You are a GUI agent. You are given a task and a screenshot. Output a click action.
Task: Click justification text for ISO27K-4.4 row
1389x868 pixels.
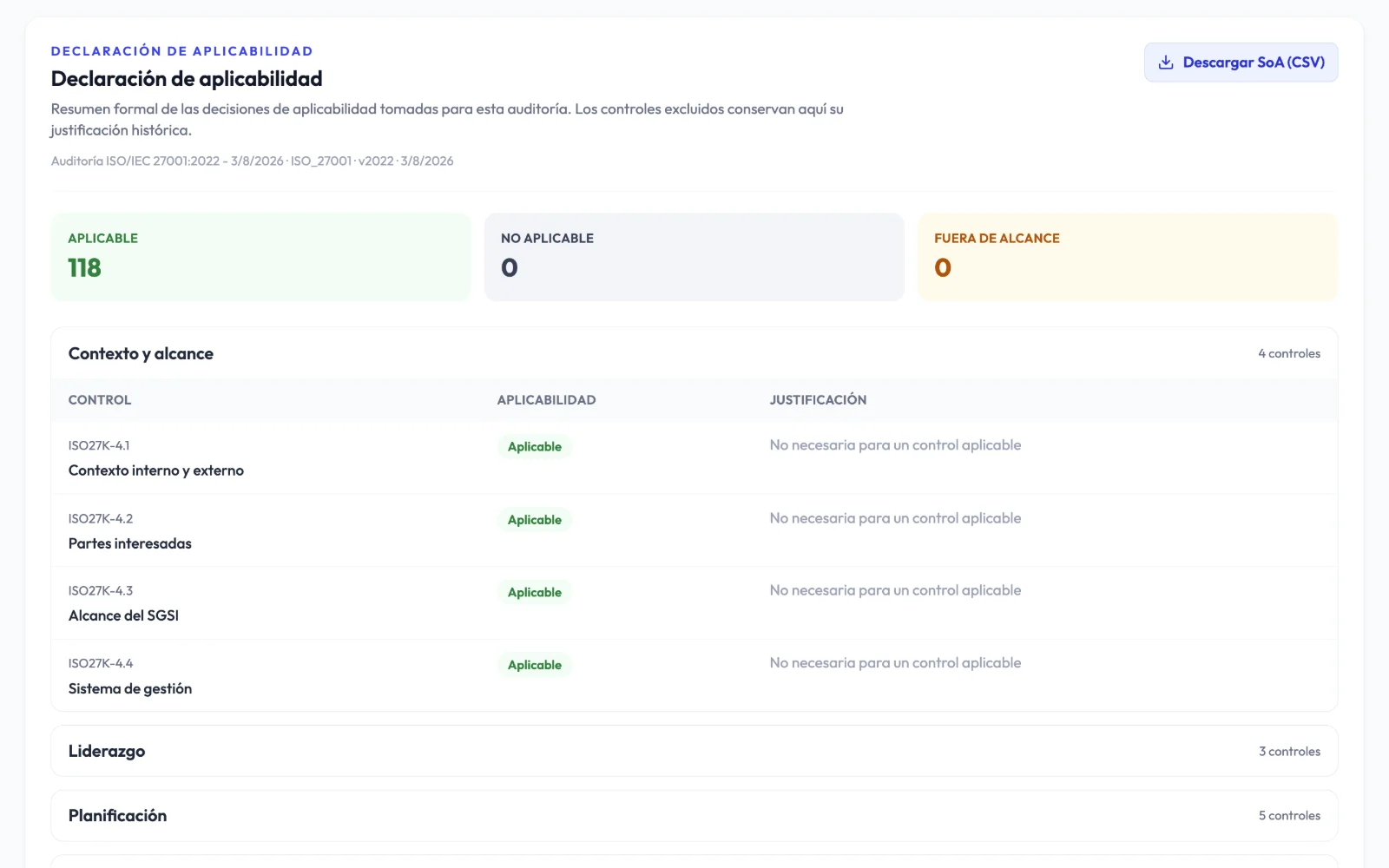895,663
